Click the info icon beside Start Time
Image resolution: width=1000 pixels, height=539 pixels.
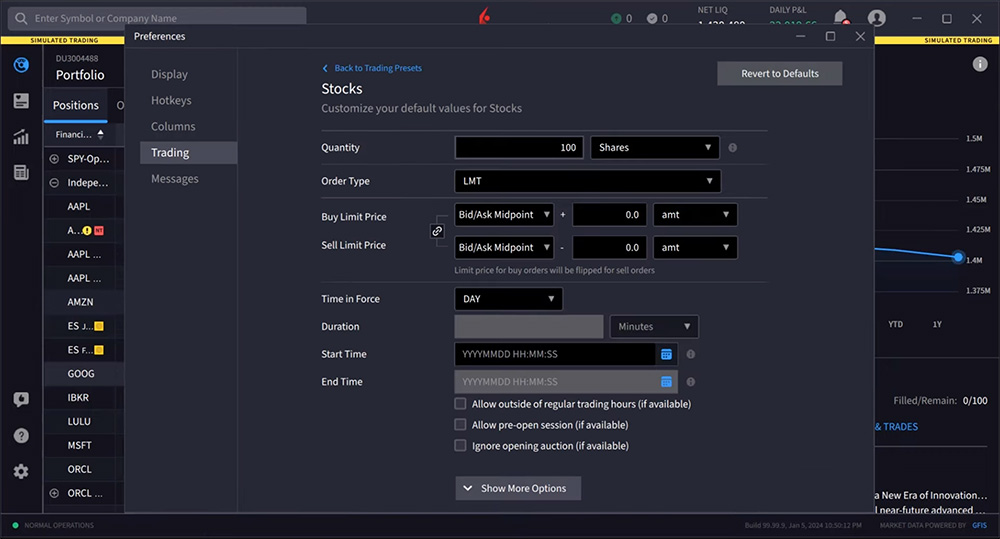tap(691, 354)
